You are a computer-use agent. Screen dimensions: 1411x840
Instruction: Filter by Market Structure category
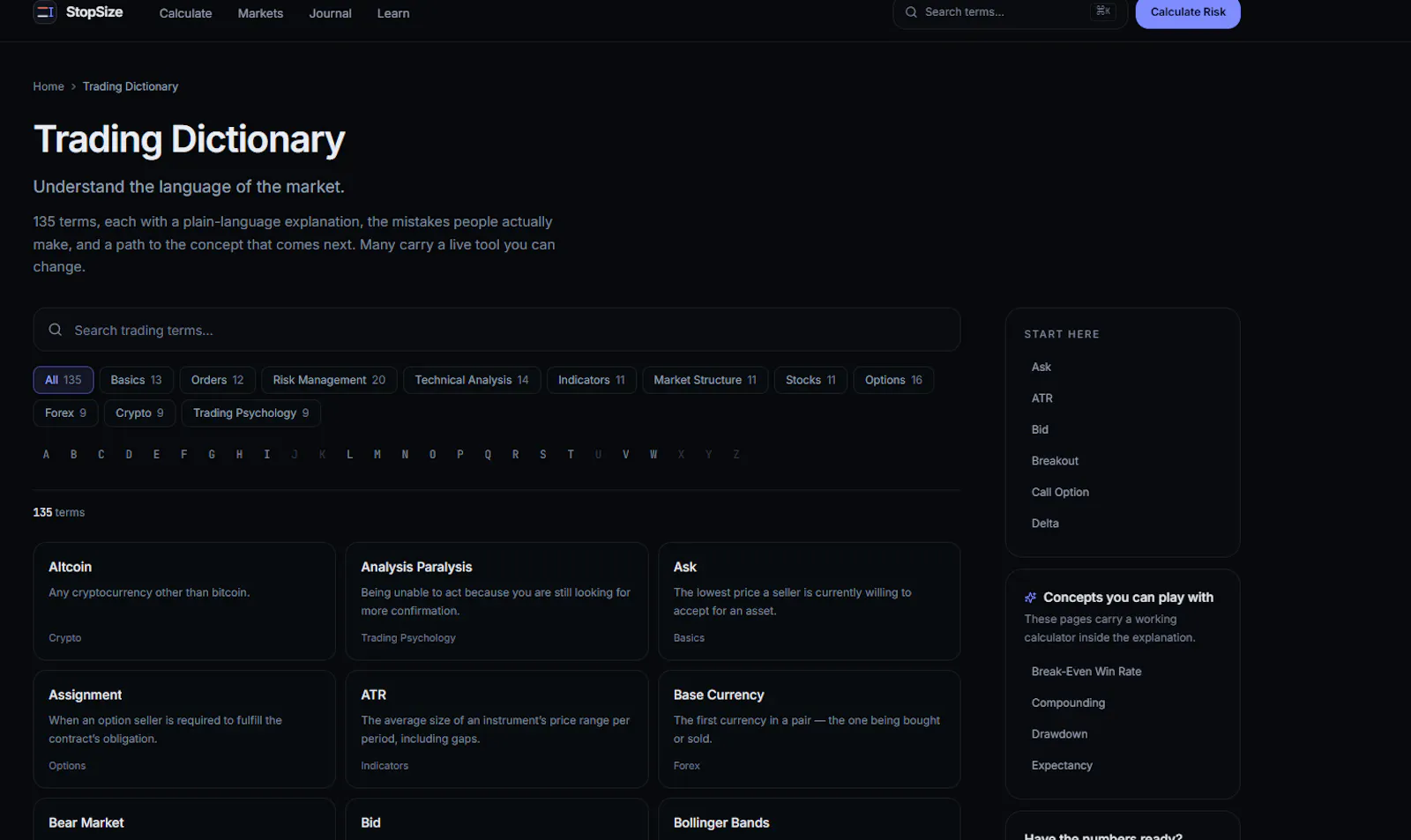click(x=705, y=380)
